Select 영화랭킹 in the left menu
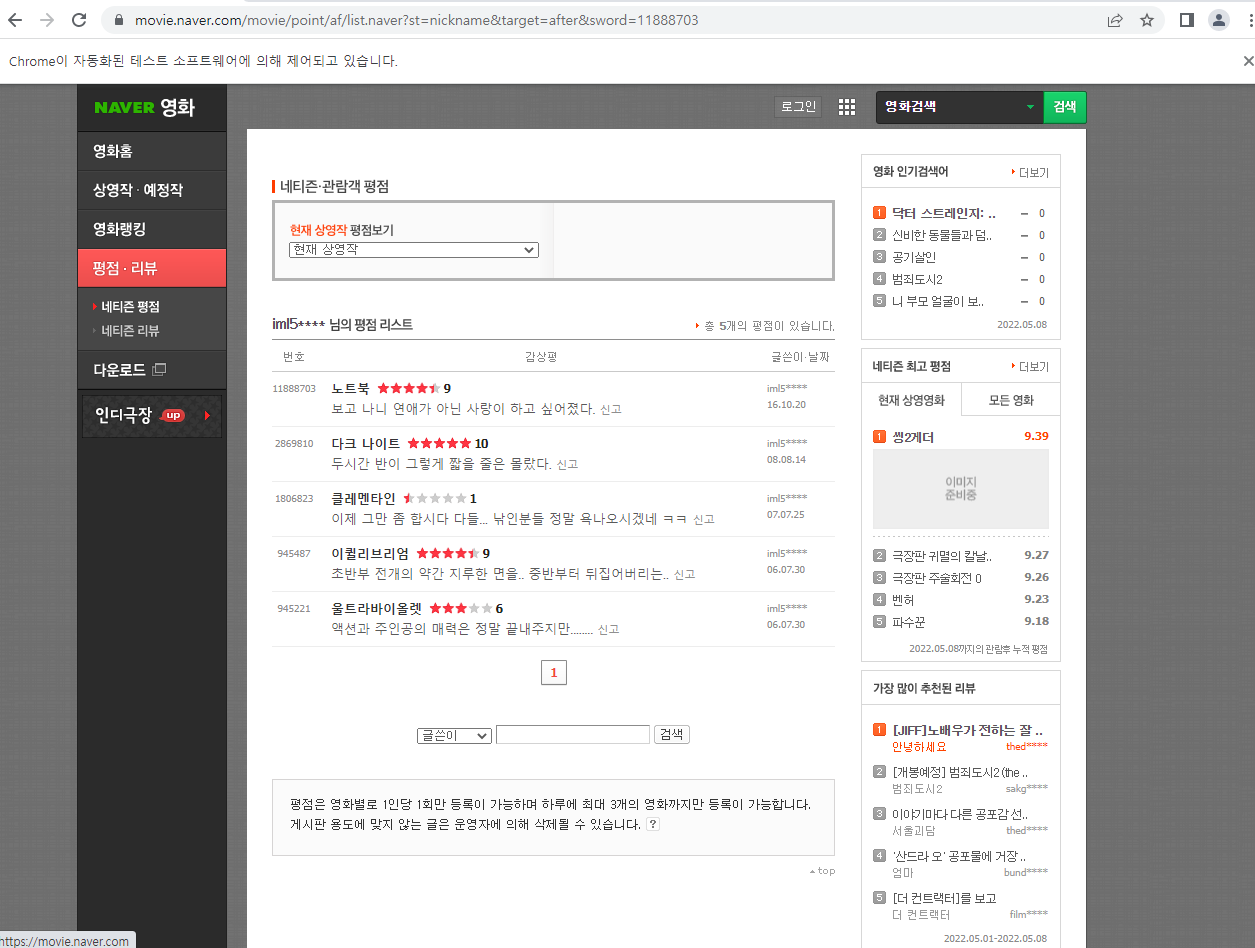Screen dimensions: 1255x948 [152, 229]
